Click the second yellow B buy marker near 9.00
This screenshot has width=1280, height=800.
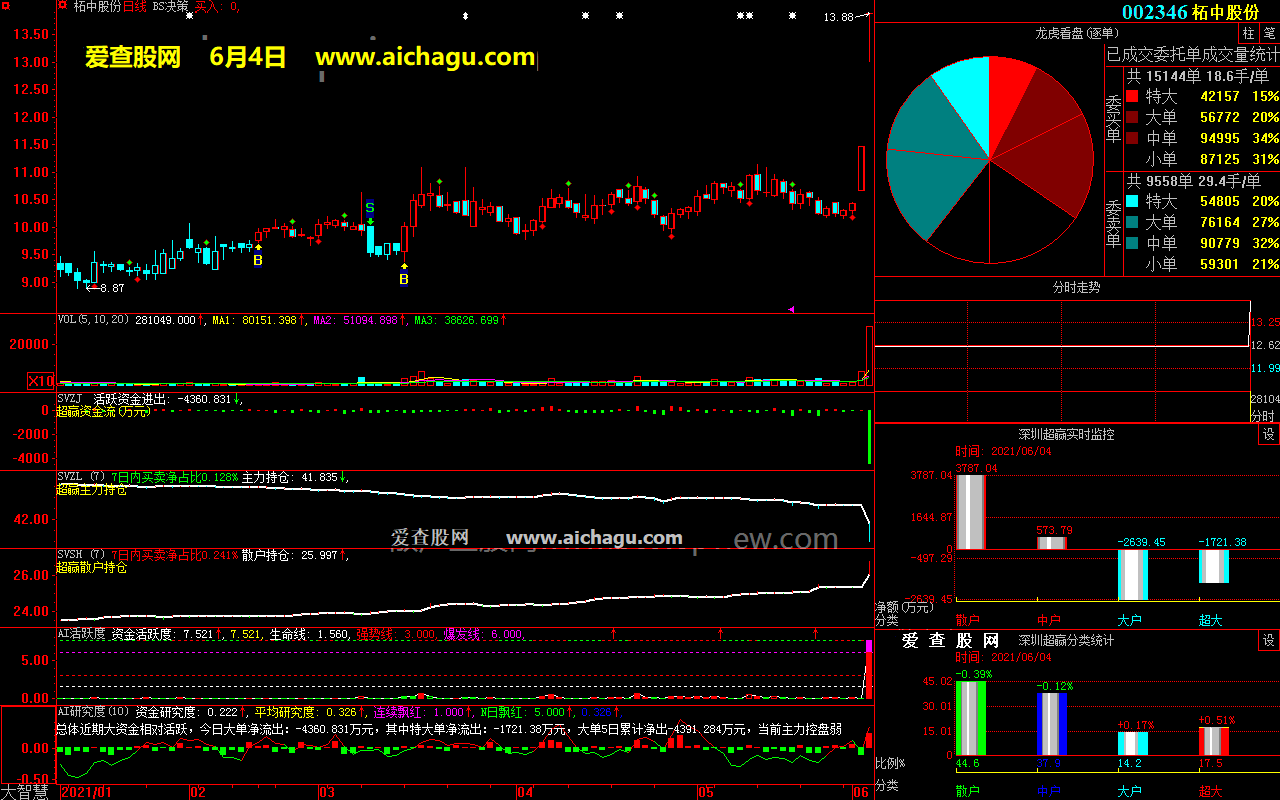(x=404, y=279)
